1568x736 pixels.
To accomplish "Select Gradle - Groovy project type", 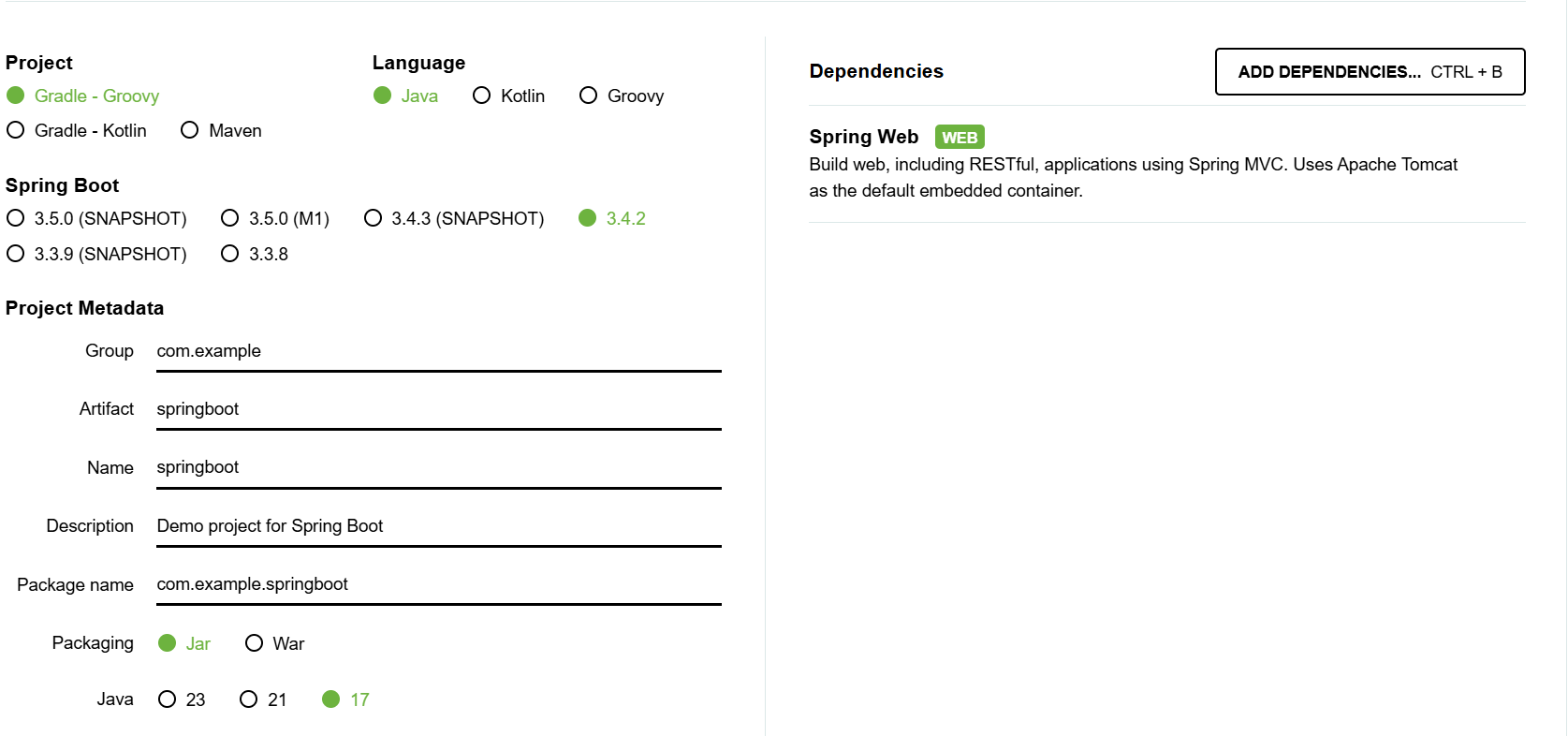I will click(82, 96).
